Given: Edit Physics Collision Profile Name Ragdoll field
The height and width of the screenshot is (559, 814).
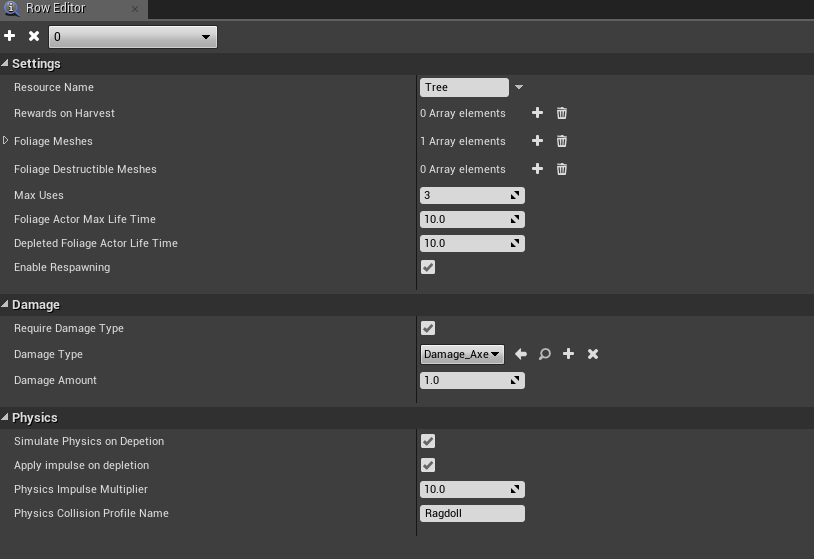Looking at the screenshot, I should coord(472,513).
